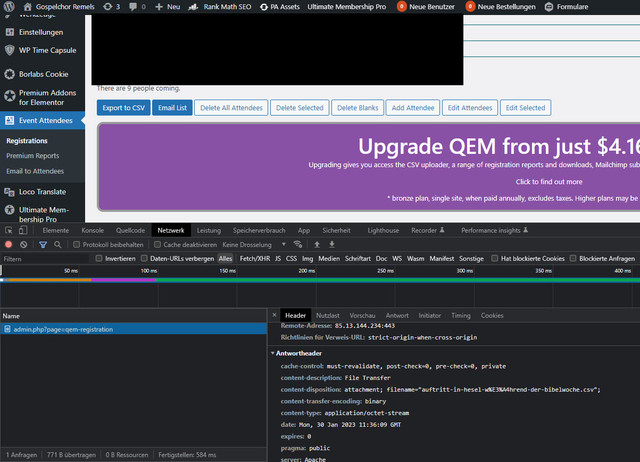
Task: Open Click to find out more link
Action: (549, 182)
